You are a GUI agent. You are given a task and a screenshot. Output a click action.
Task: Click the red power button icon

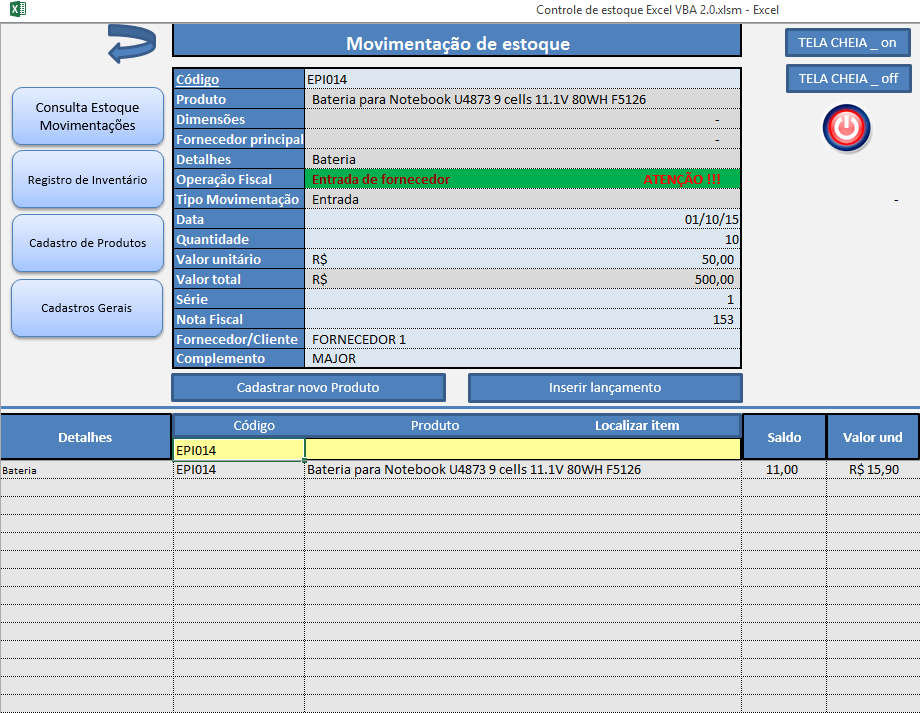click(x=846, y=128)
